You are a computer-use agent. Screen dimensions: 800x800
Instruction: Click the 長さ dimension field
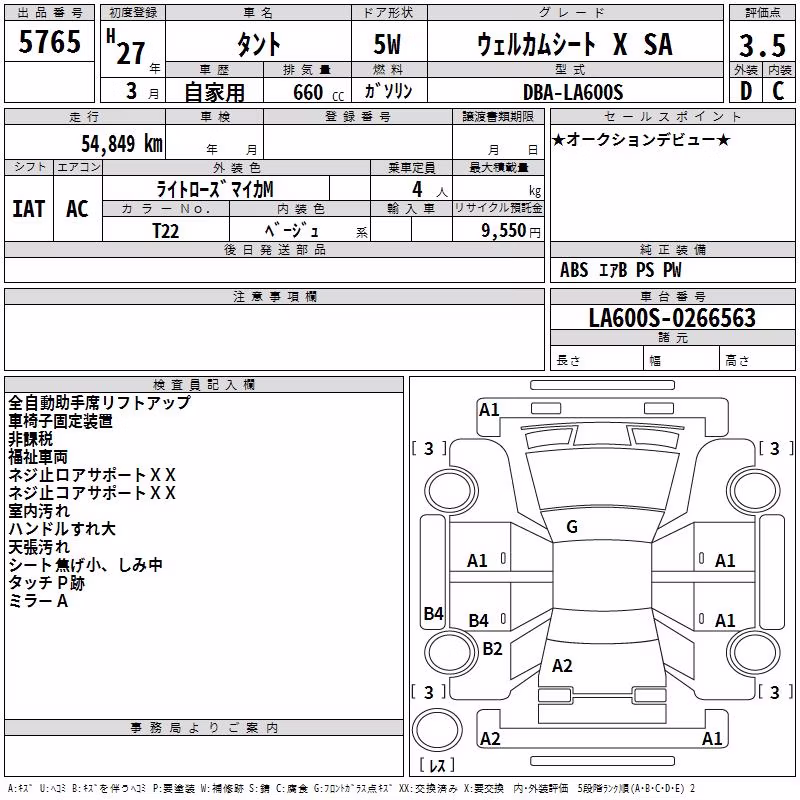(597, 360)
